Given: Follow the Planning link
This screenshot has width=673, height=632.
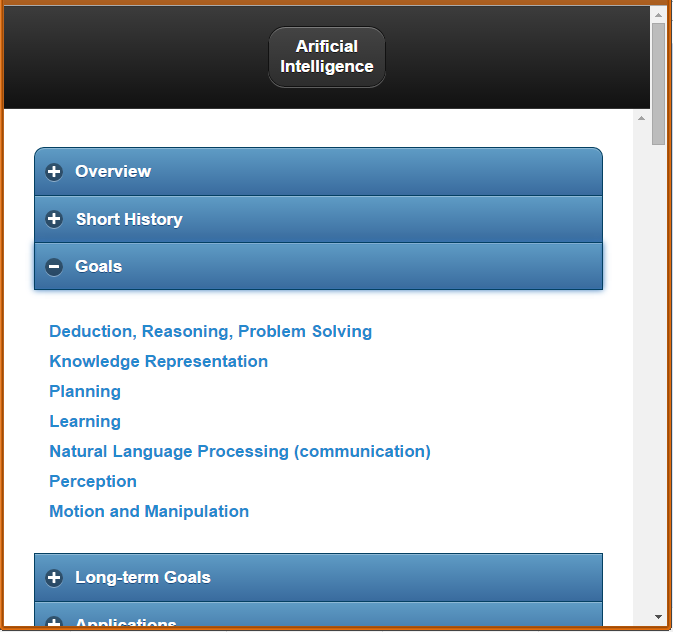Looking at the screenshot, I should pyautogui.click(x=85, y=392).
